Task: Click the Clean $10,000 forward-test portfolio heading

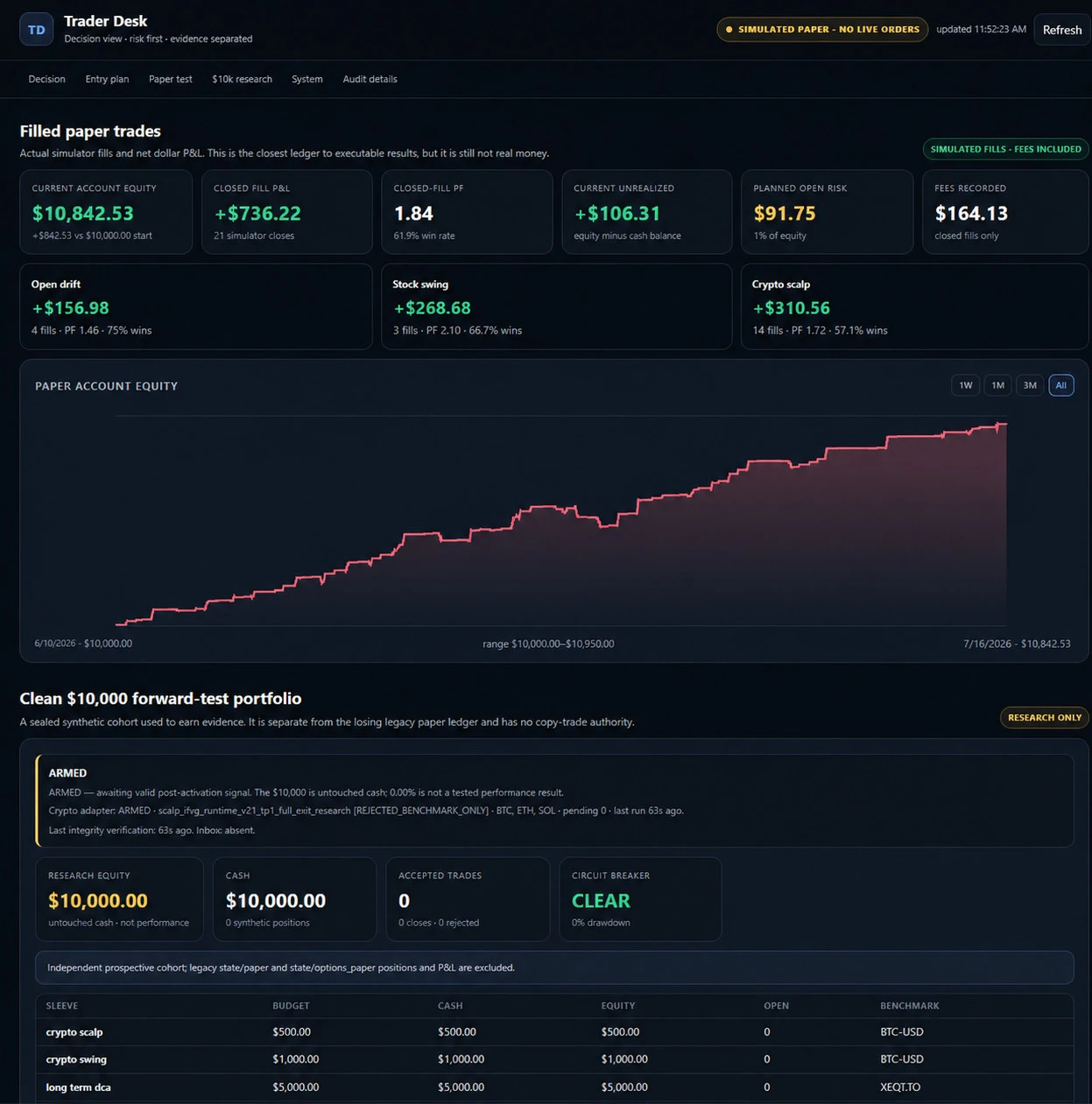Action: pyautogui.click(x=160, y=698)
